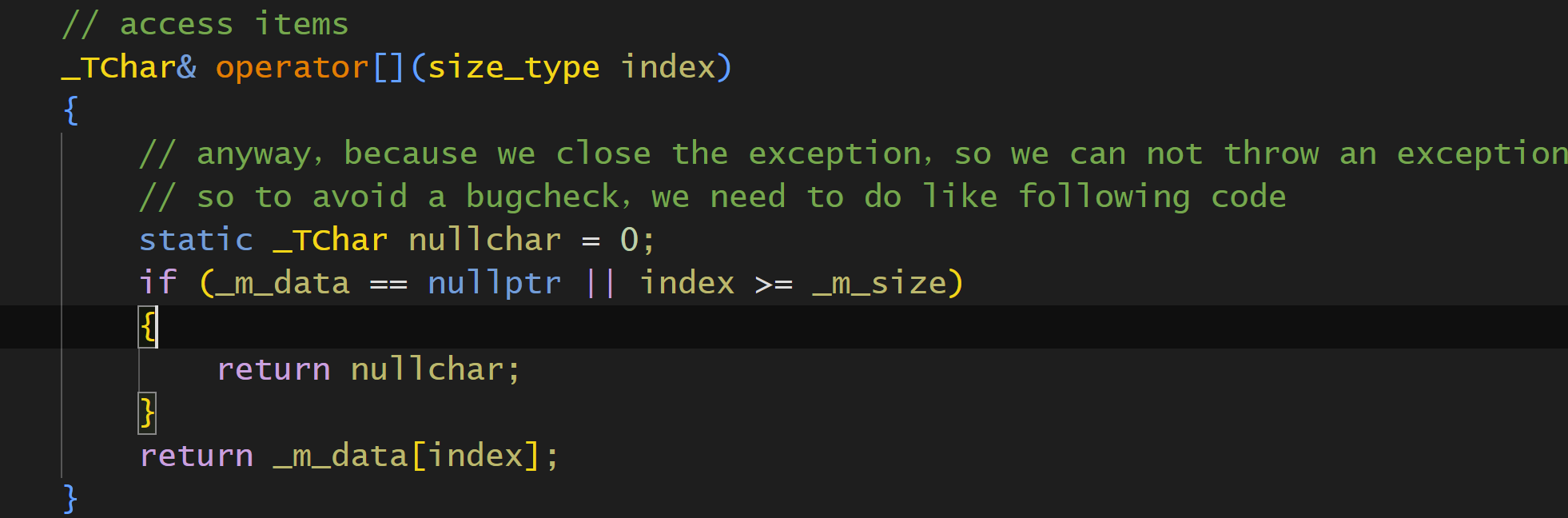Click nullchar in the static declaration

pos(484,240)
